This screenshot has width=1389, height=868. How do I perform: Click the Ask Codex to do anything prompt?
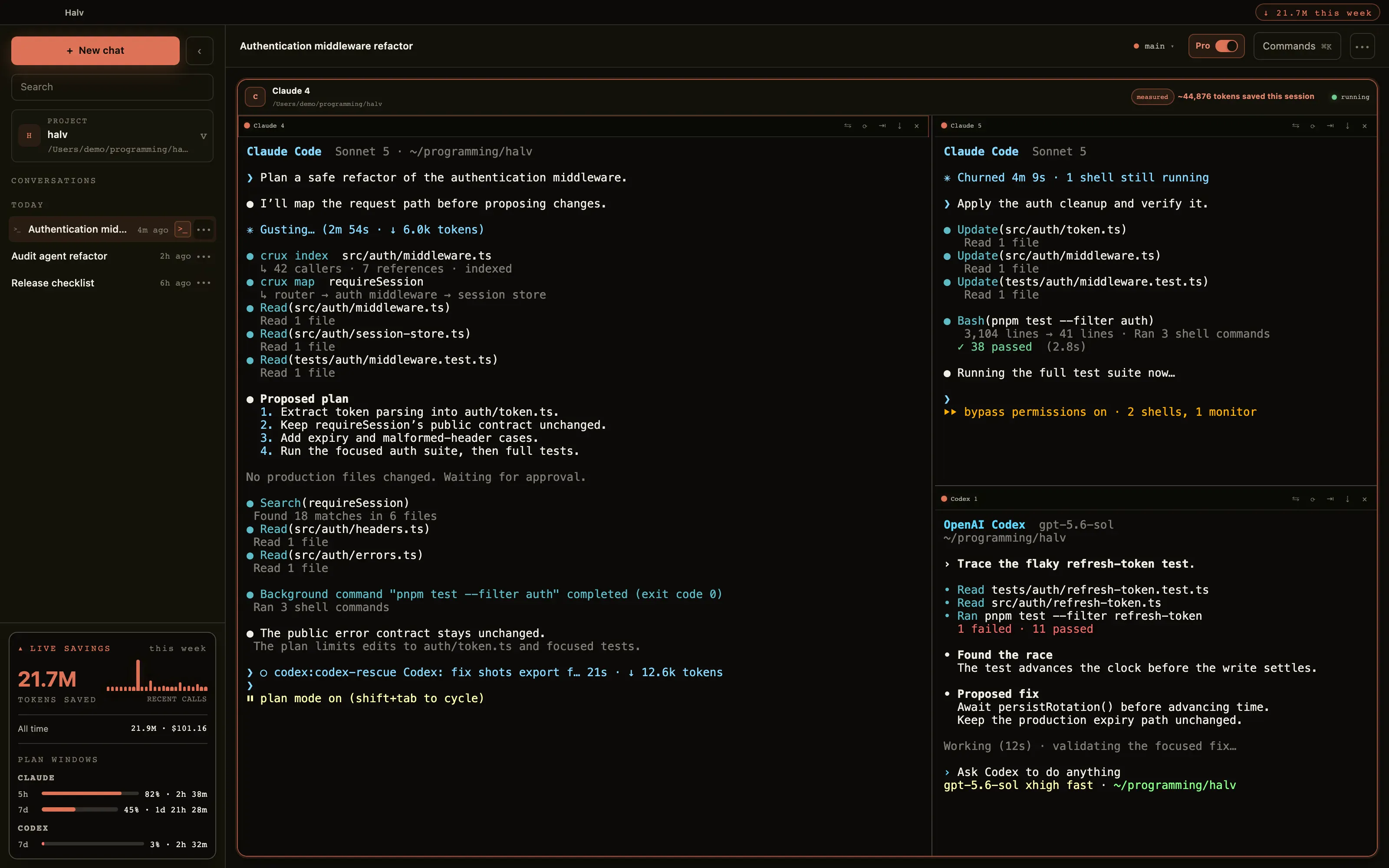(x=1038, y=772)
